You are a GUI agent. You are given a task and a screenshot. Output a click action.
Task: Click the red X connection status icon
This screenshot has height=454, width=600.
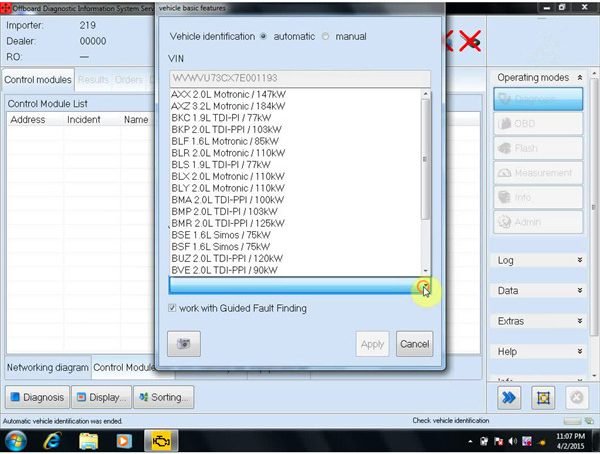click(470, 41)
